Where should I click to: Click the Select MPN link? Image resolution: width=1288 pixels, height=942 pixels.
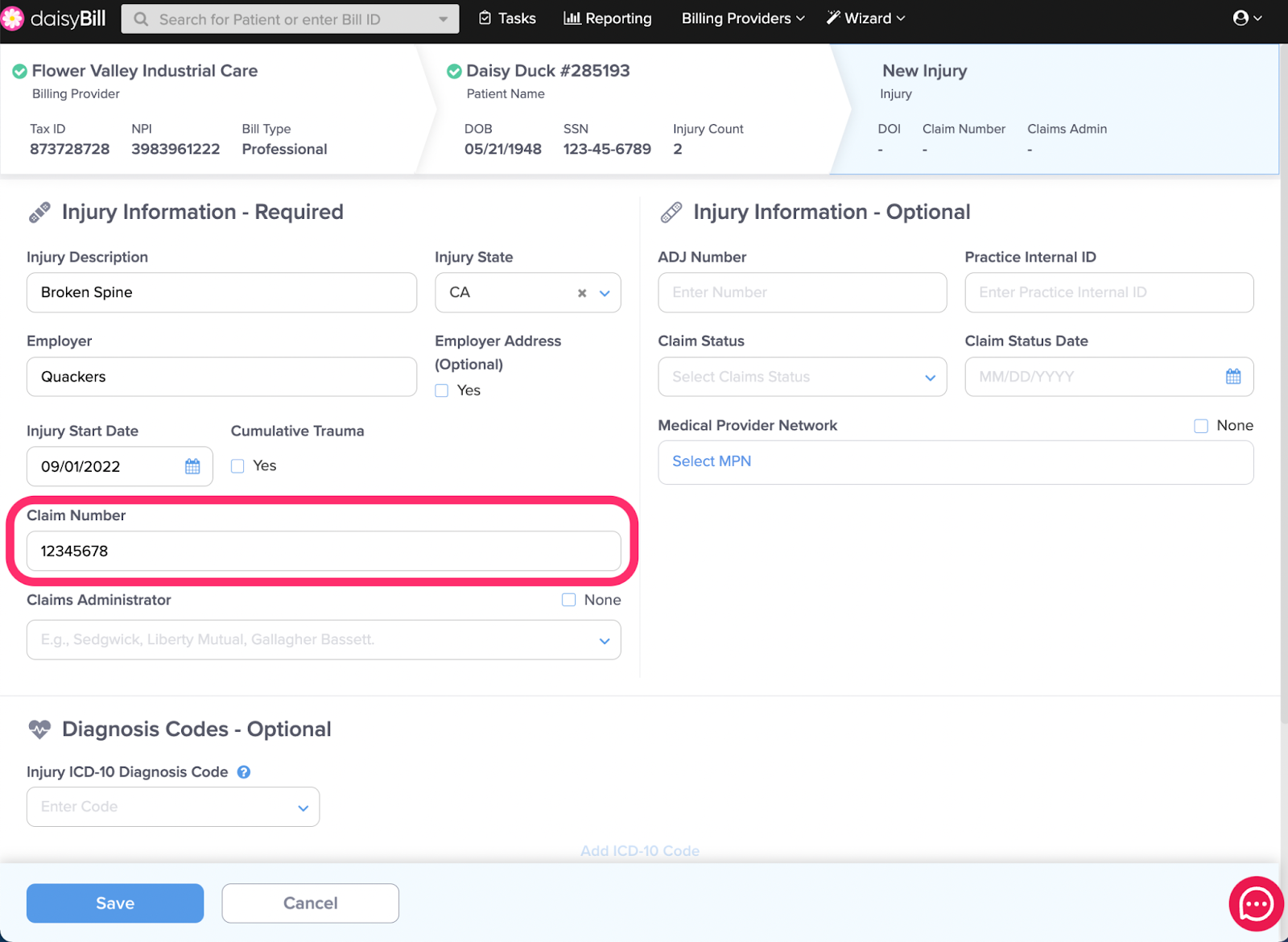point(712,461)
